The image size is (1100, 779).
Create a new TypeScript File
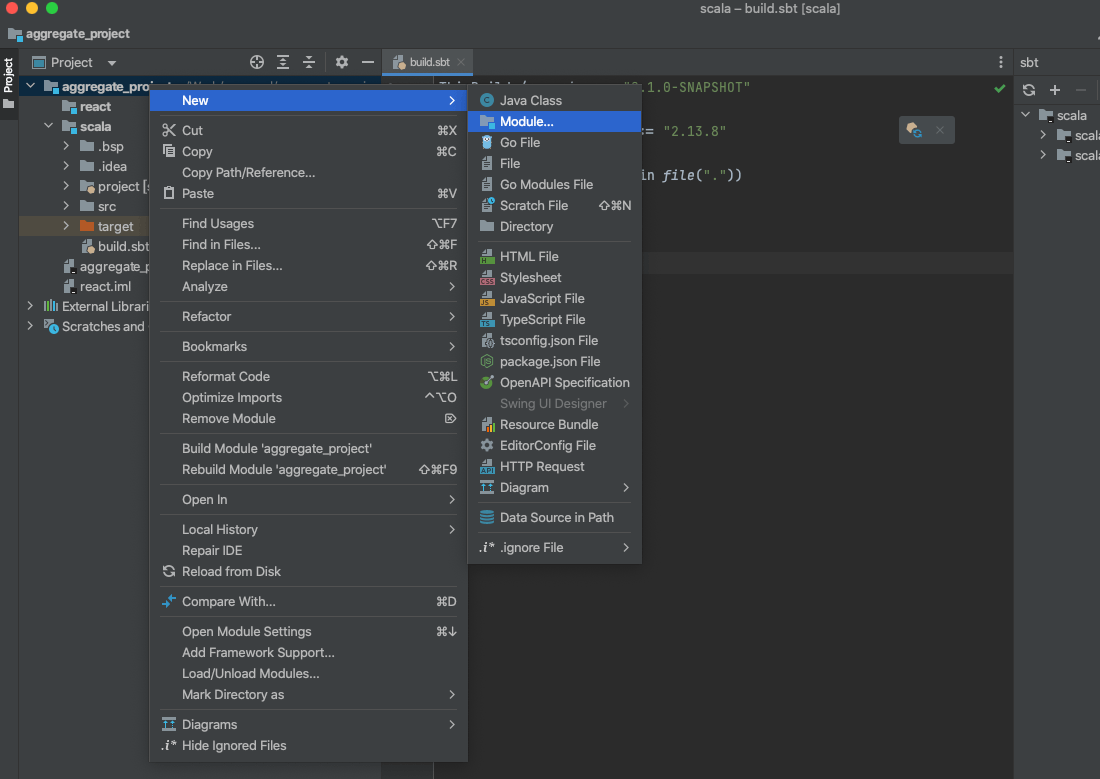[555, 319]
